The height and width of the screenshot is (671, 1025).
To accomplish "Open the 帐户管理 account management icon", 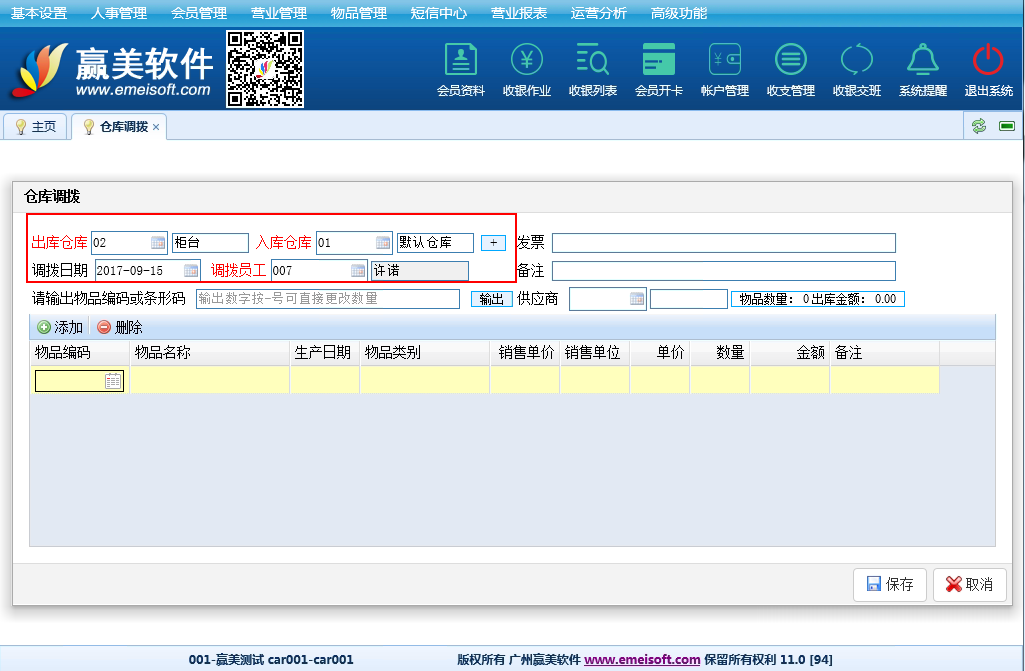I will pyautogui.click(x=725, y=61).
